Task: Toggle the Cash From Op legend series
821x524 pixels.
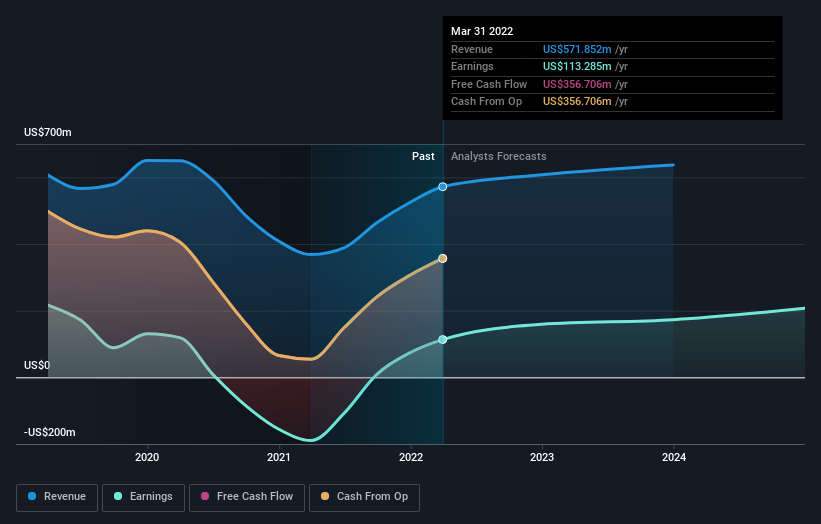Action: pyautogui.click(x=364, y=497)
